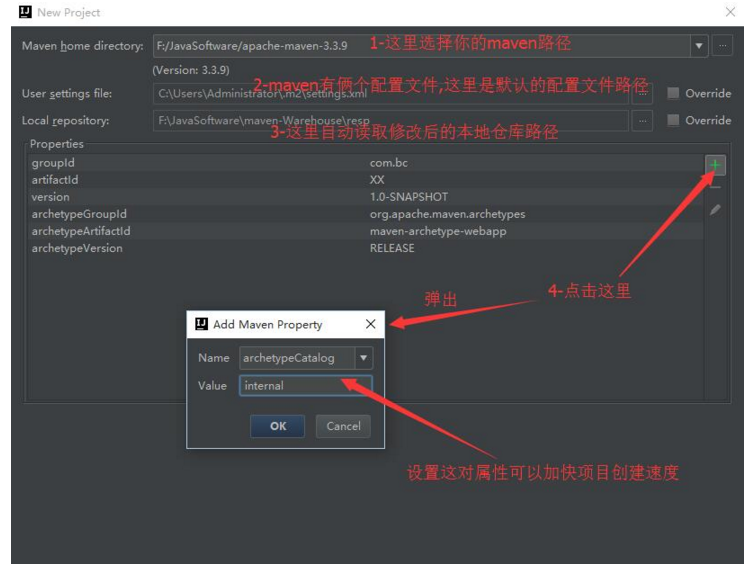Click the minus remove property icon
The width and height of the screenshot is (744, 564).
(x=715, y=187)
